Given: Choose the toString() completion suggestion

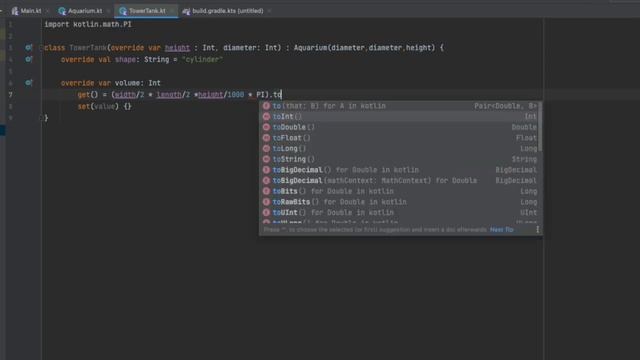Looking at the screenshot, I should [399, 159].
